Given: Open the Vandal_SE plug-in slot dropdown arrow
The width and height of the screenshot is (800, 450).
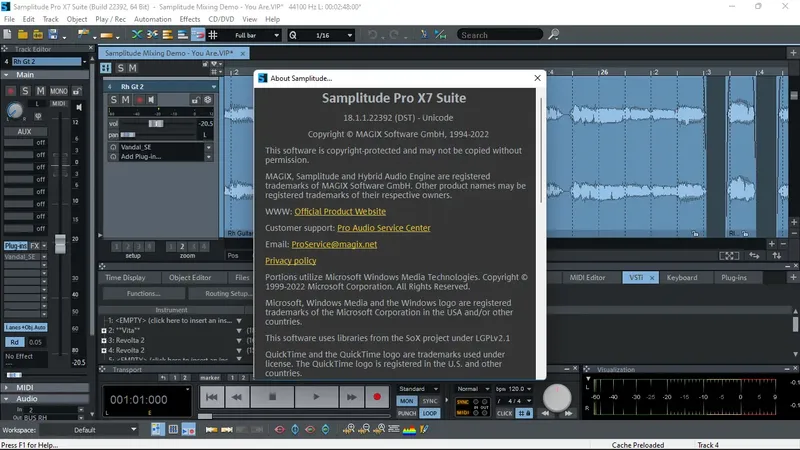Looking at the screenshot, I should [208, 147].
